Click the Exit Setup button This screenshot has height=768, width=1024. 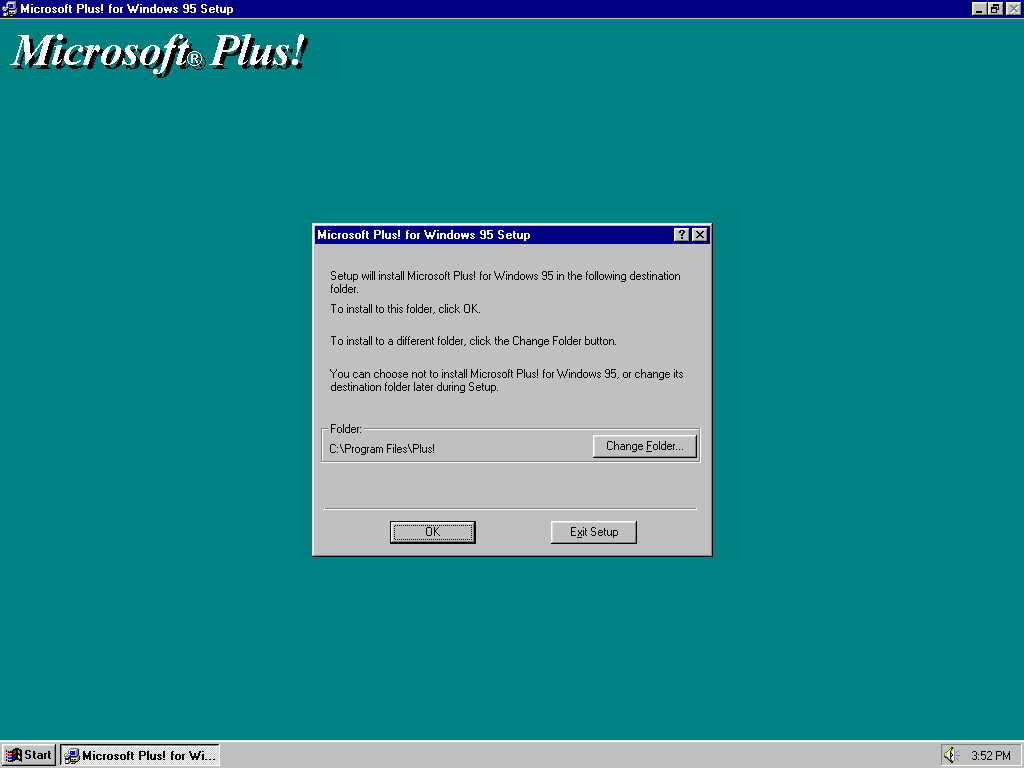[594, 532]
